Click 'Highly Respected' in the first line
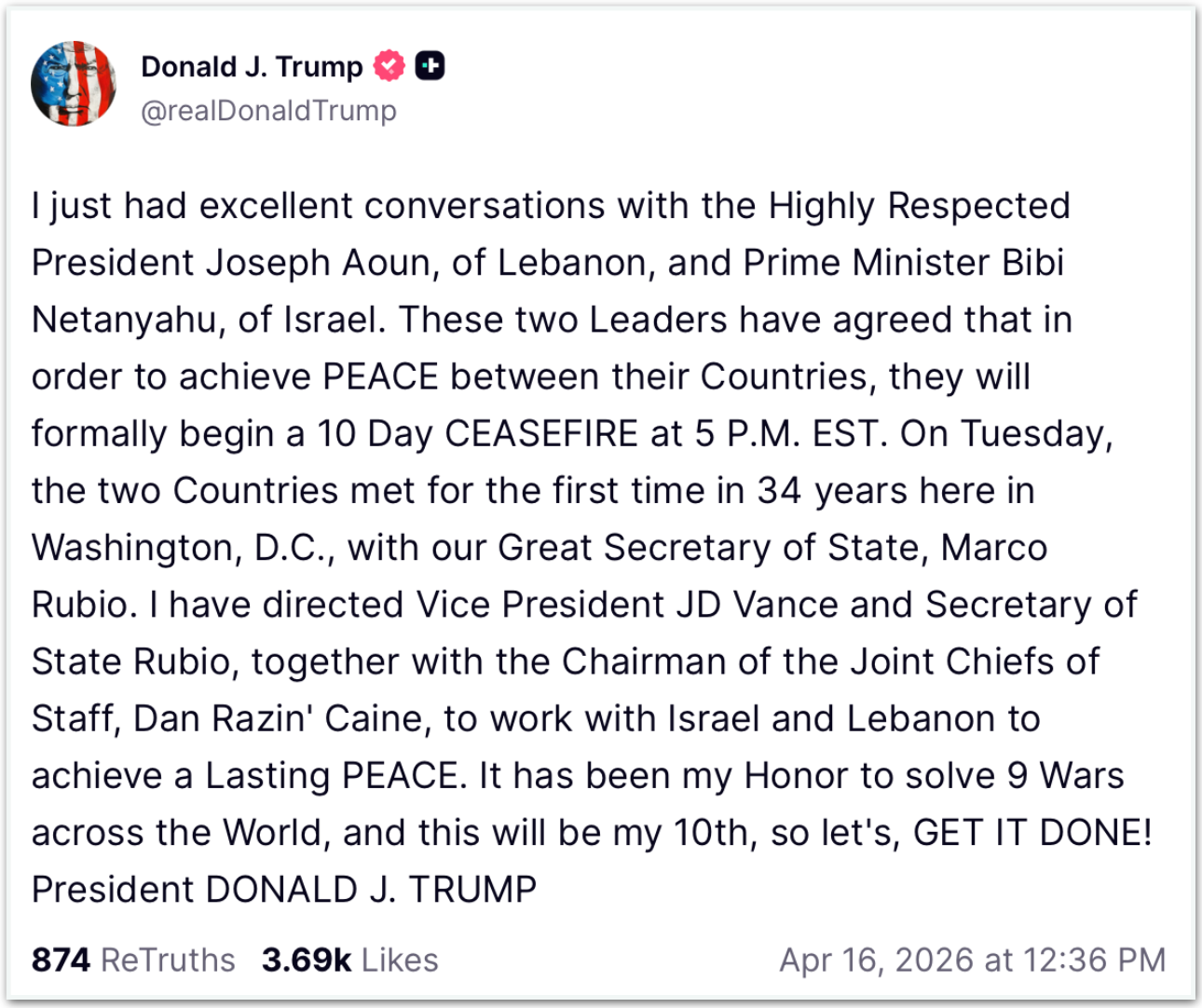Screen dimensions: 1202x1008 coord(919,206)
